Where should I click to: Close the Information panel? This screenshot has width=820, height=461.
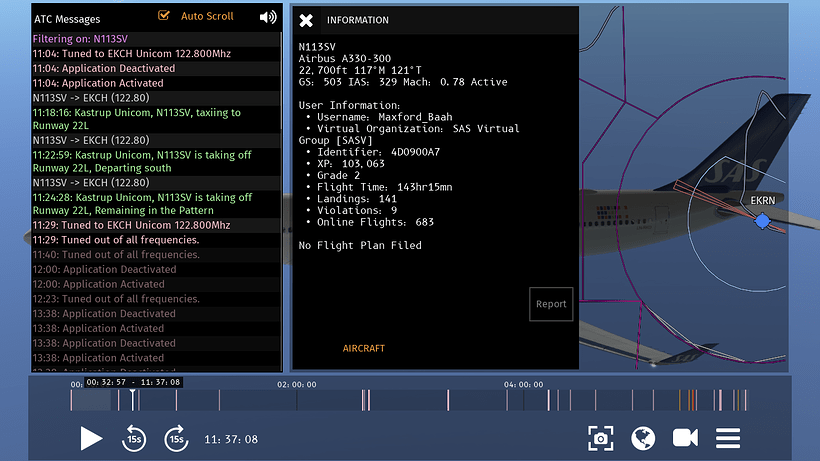(306, 20)
